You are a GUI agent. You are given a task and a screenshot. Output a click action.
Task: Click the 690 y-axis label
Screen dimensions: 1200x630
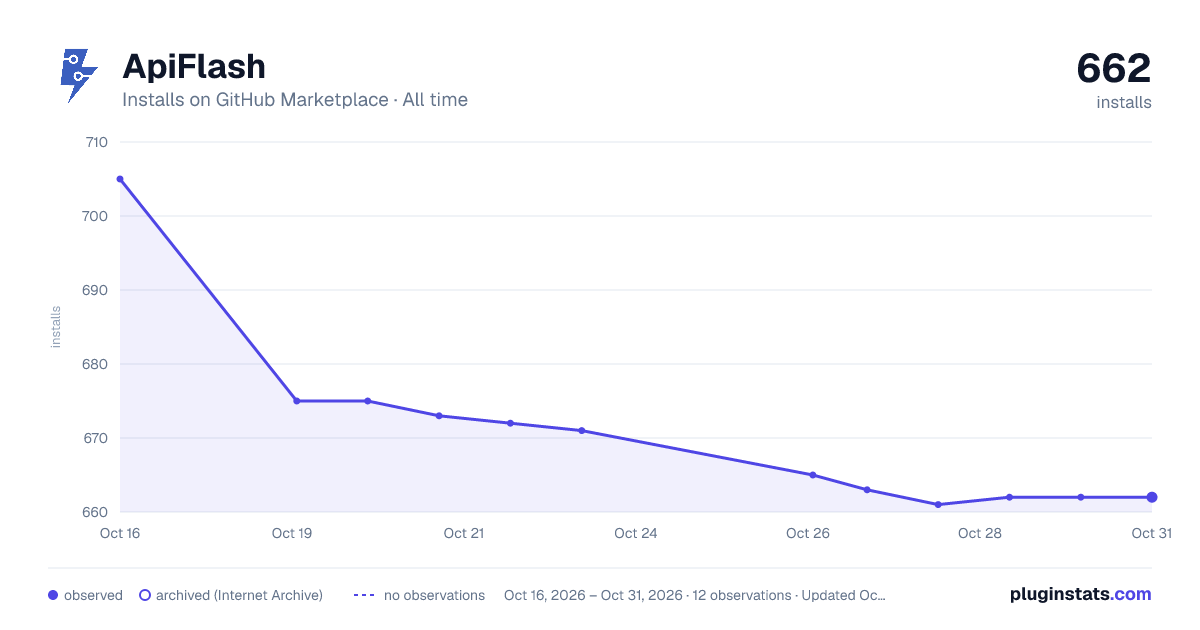pos(95,290)
